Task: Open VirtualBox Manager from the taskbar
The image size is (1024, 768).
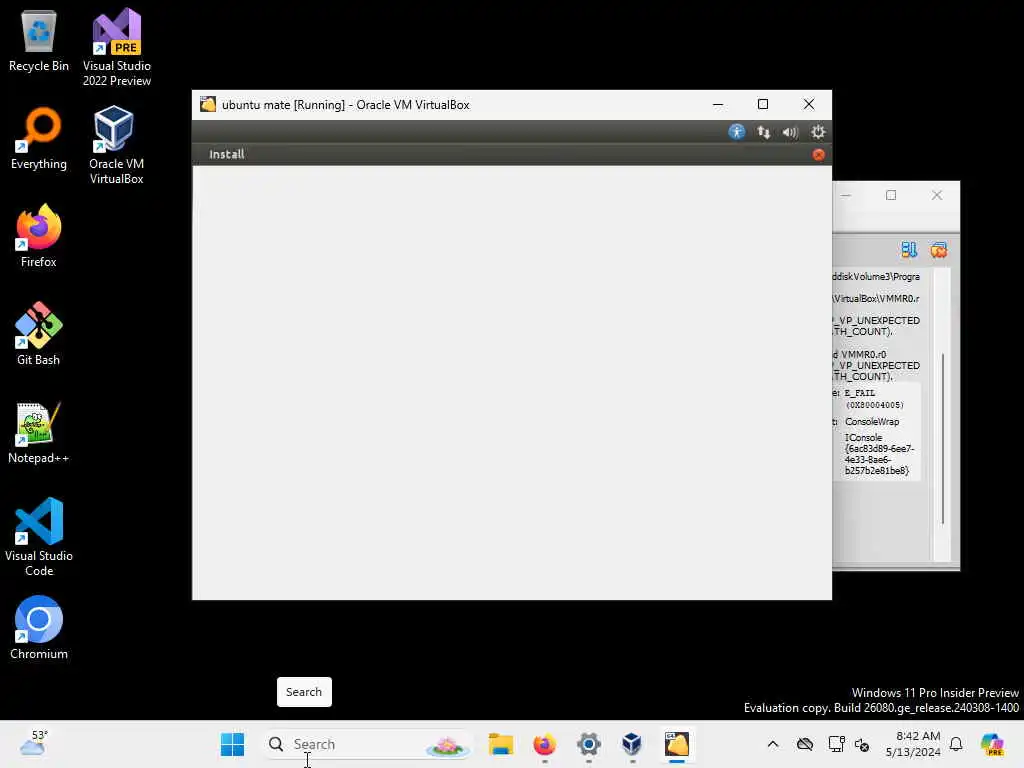Action: point(632,744)
